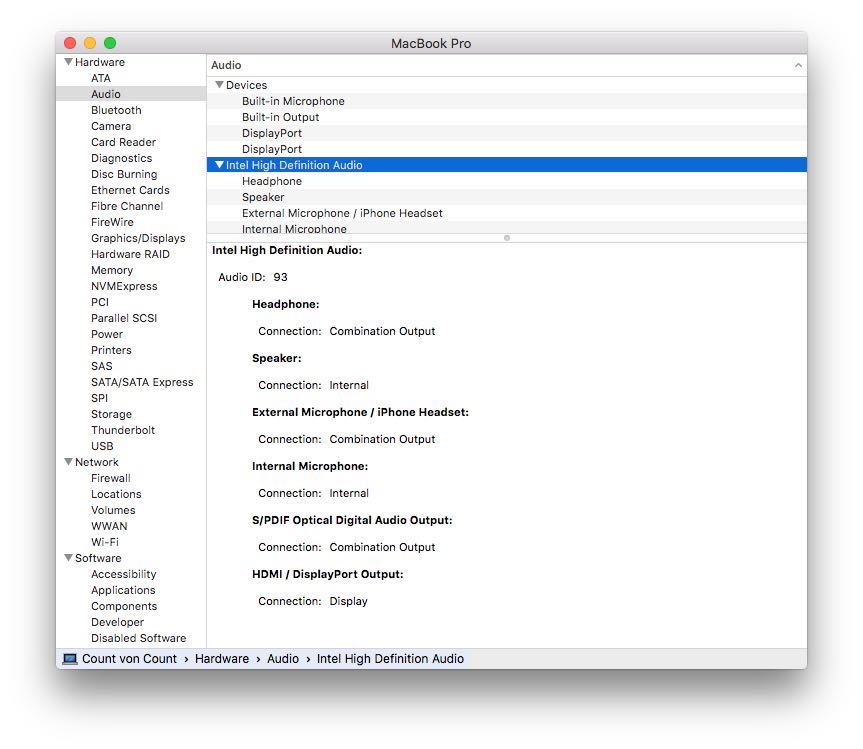Collapse the Hardware section triangle
Screen dimensions: 863x749
[68, 62]
